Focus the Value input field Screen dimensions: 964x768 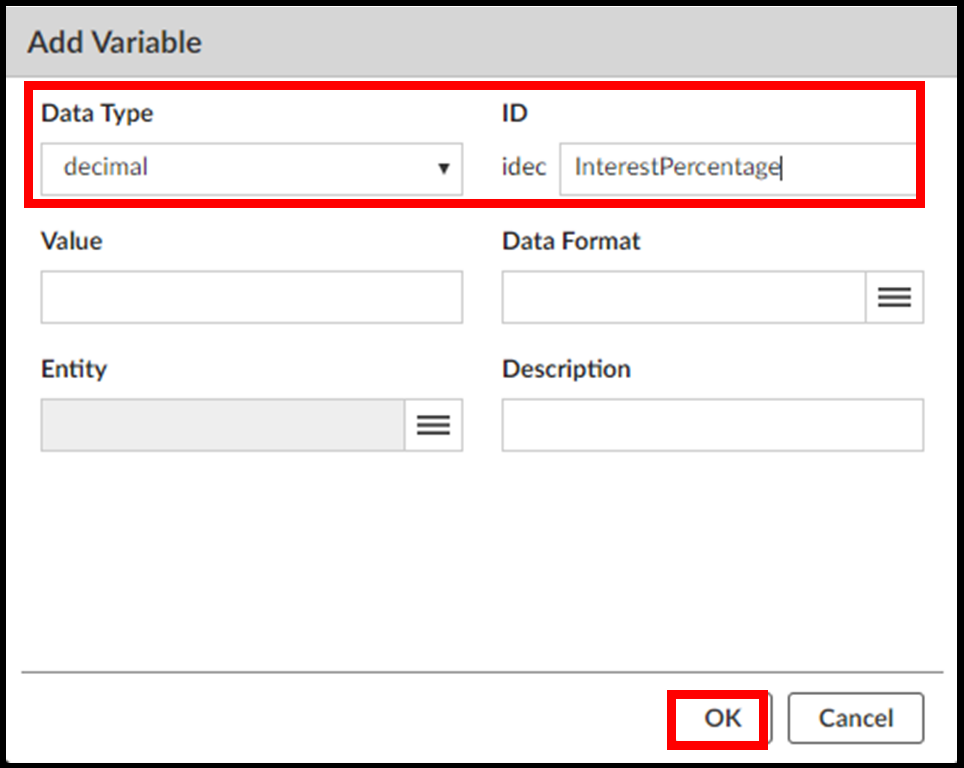251,297
